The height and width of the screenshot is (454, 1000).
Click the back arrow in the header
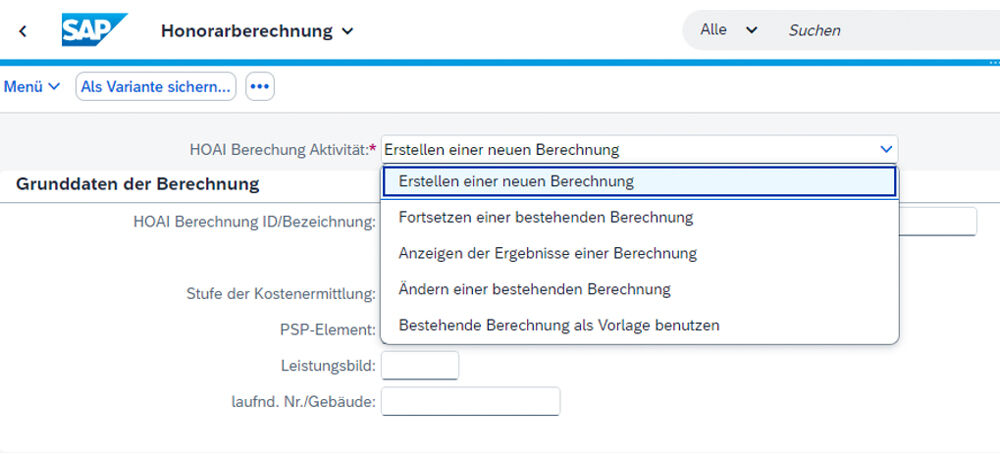pyautogui.click(x=23, y=31)
